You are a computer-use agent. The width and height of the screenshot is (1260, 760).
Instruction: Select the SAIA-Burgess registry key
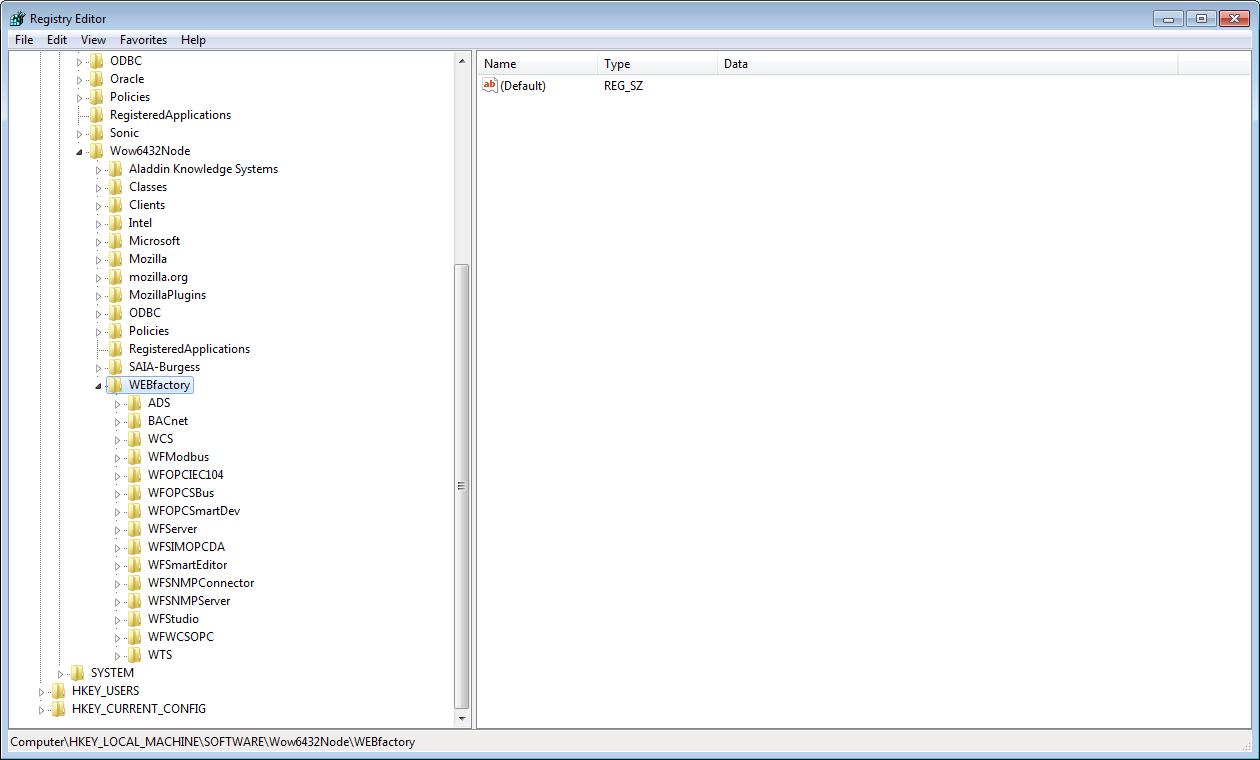[x=164, y=367]
